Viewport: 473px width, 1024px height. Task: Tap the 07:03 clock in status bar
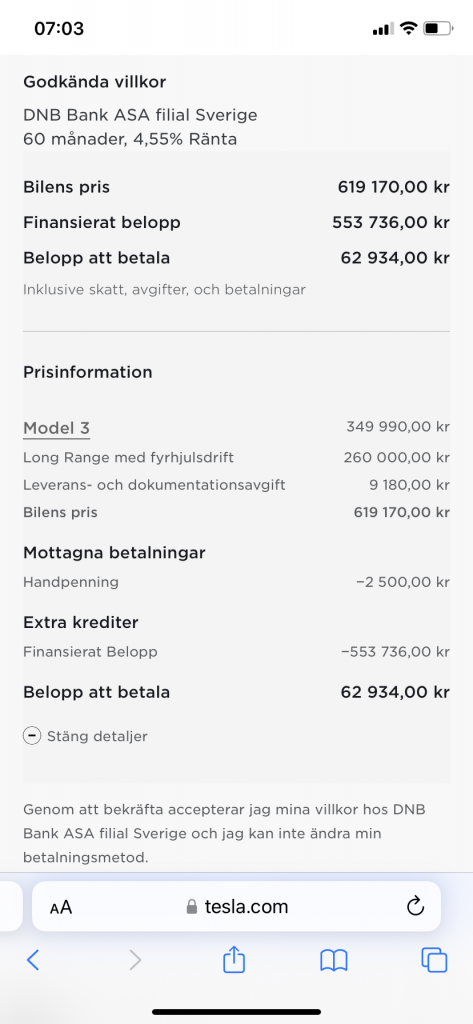tap(59, 29)
